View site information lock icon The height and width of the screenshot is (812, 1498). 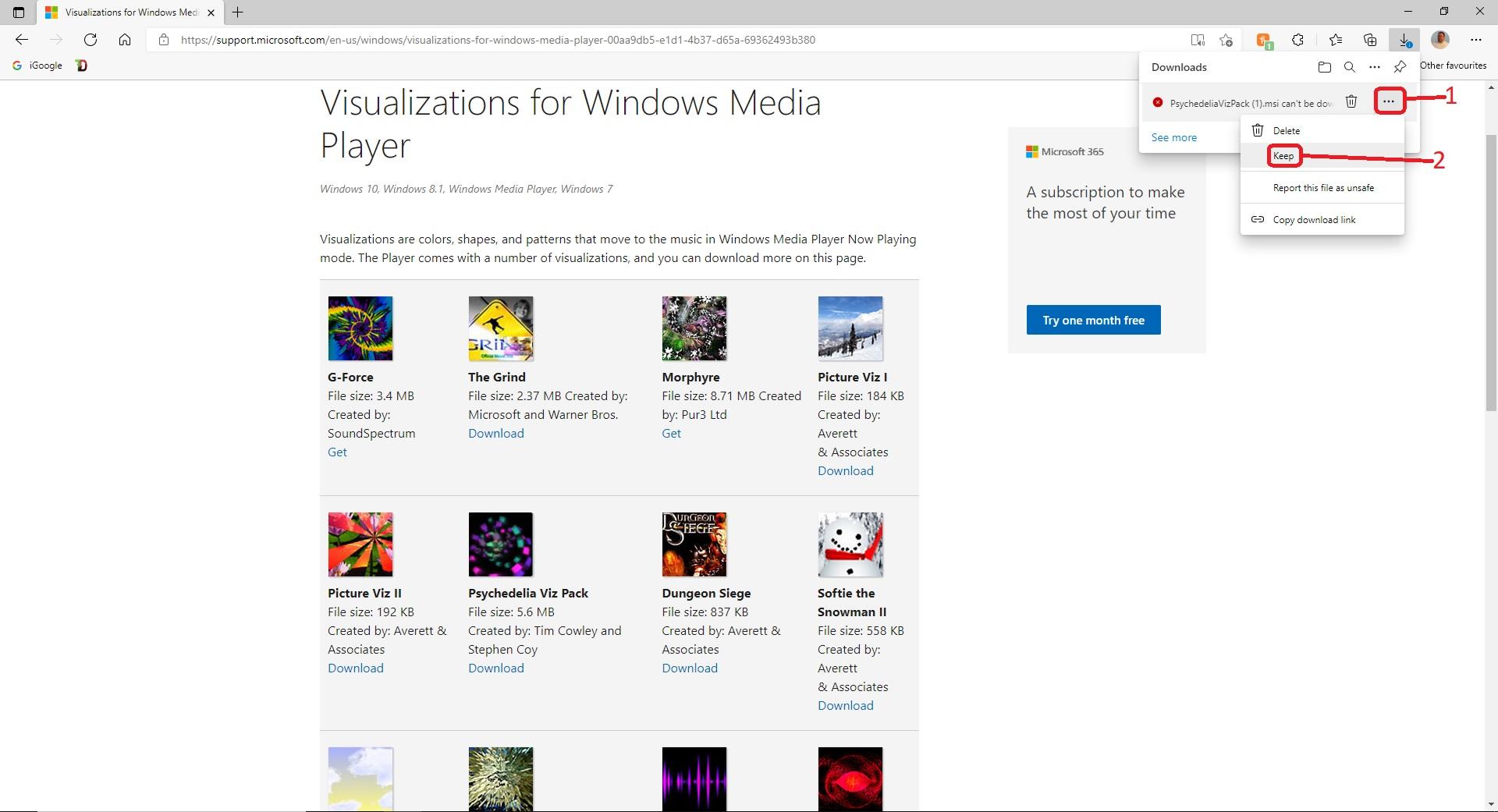(163, 40)
